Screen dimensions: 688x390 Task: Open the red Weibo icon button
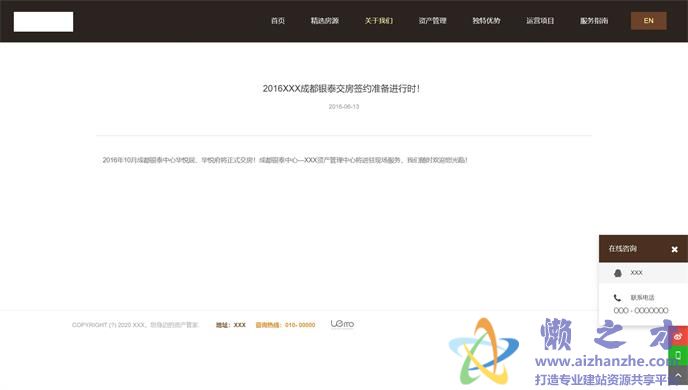(678, 337)
